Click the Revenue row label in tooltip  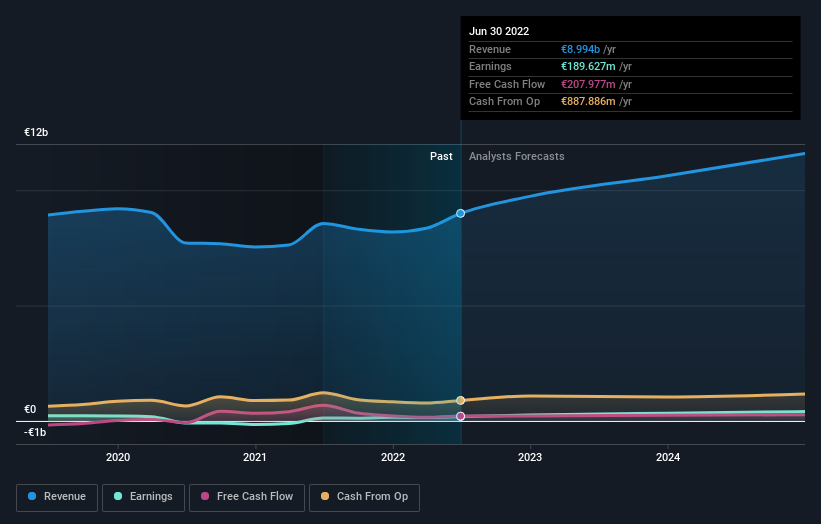point(490,49)
